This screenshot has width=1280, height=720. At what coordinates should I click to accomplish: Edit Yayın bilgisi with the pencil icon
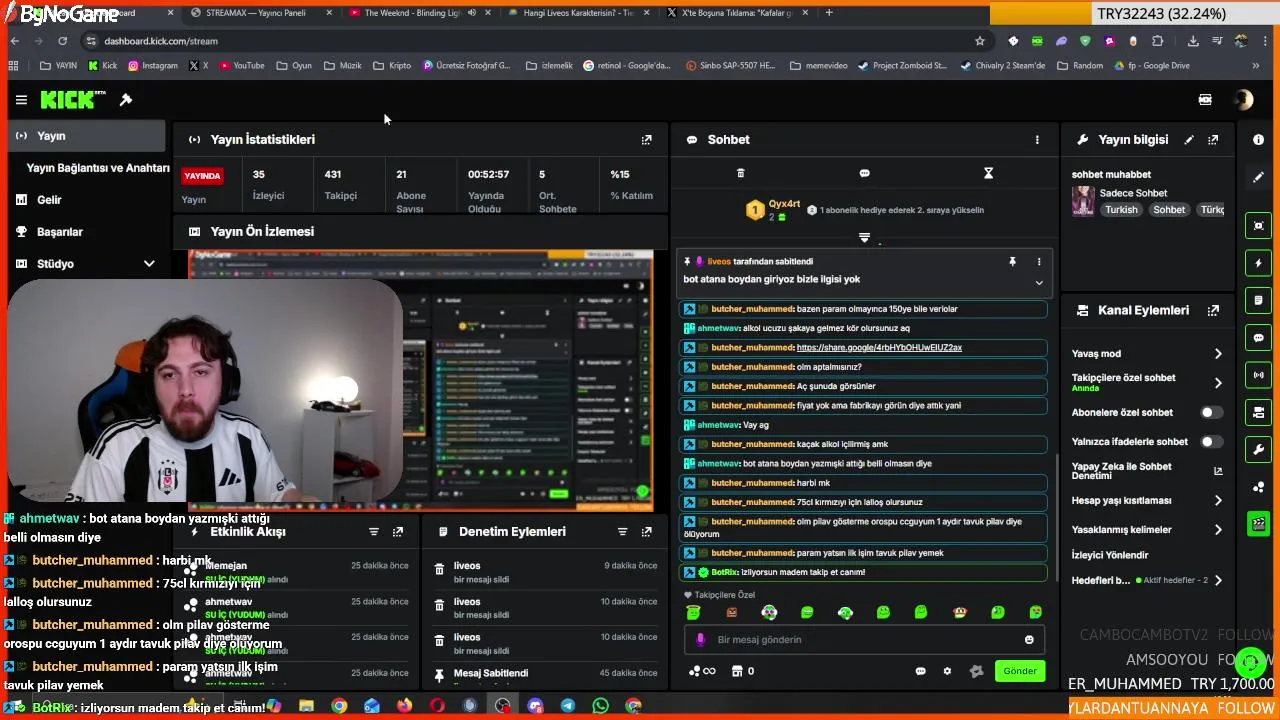(1189, 140)
